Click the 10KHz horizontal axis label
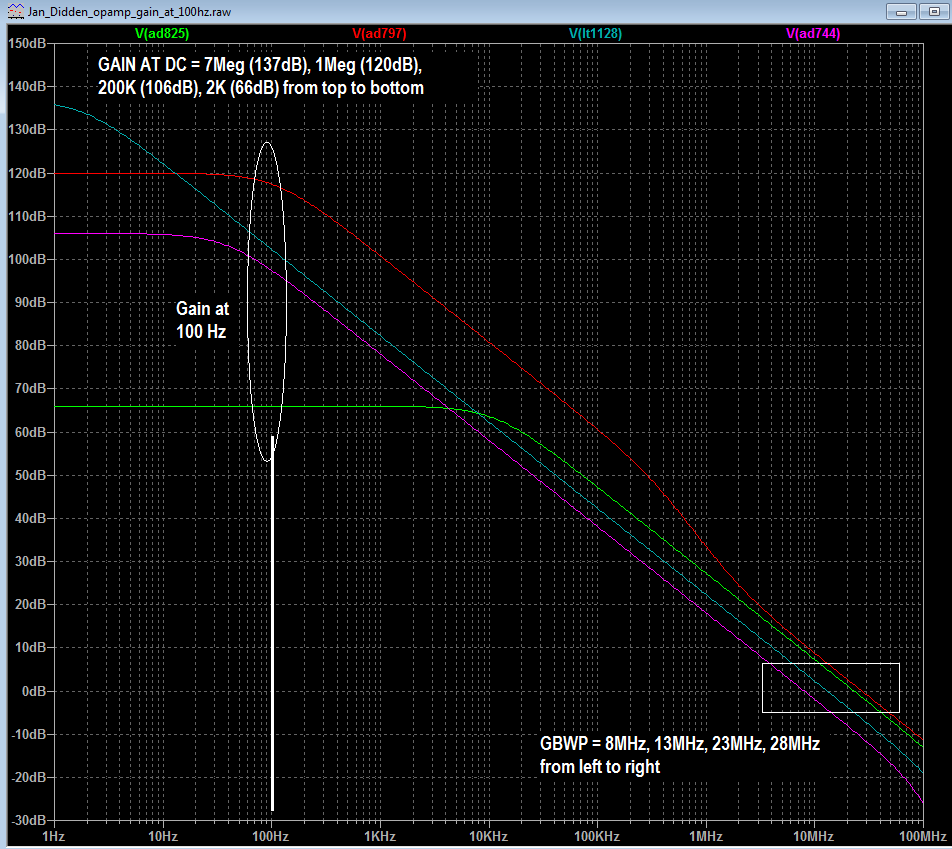Screen dimensions: 952x849 [x=489, y=837]
